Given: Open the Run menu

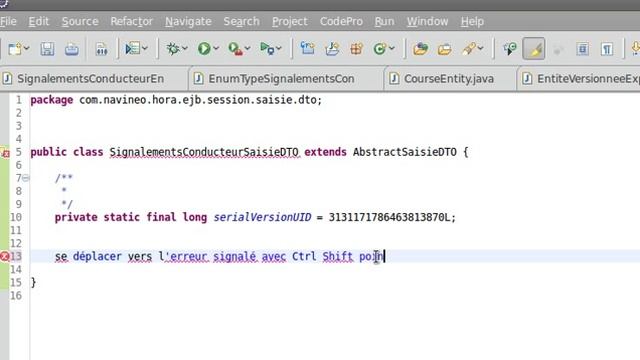Looking at the screenshot, I should tap(384, 21).
